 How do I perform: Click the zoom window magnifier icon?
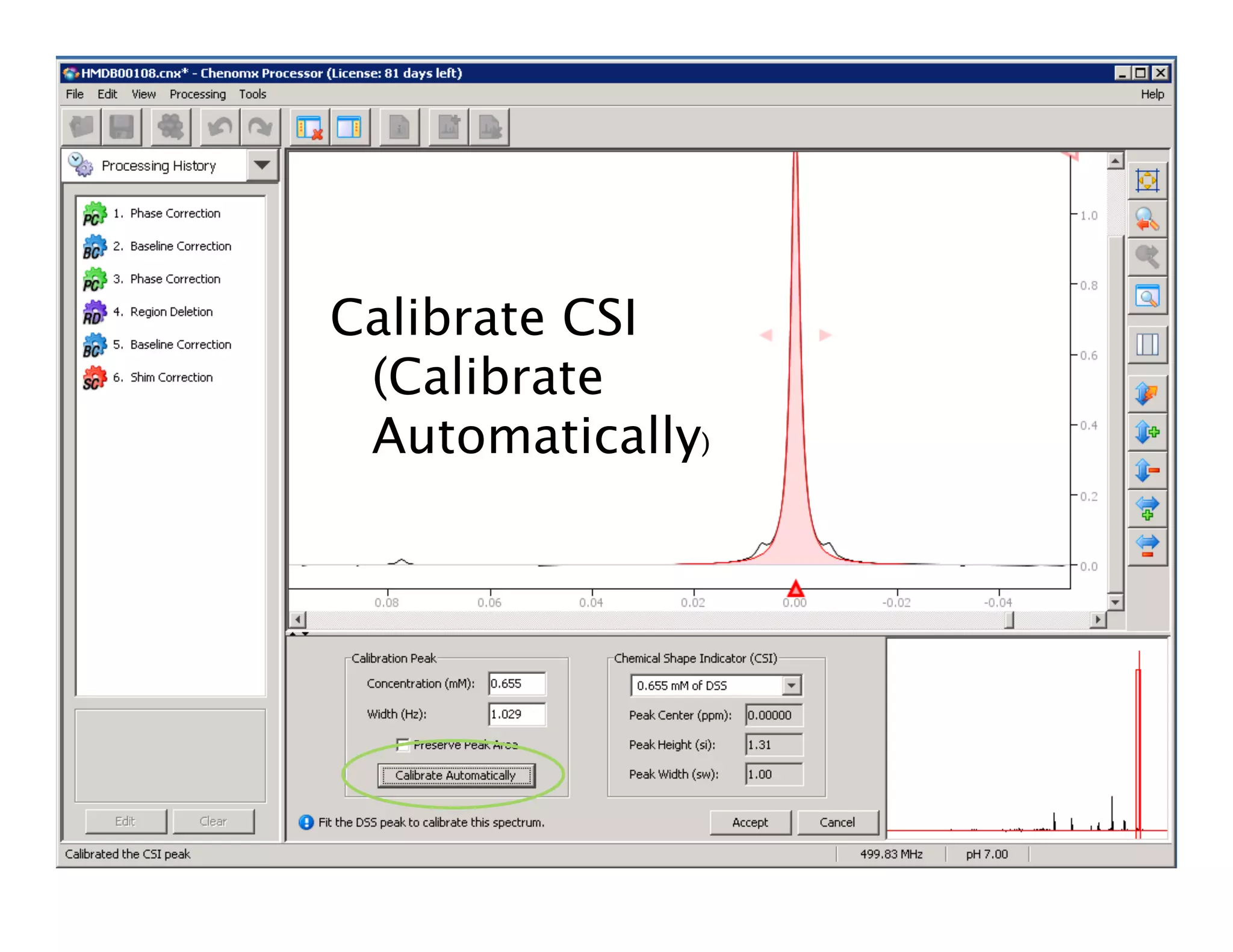[x=1147, y=296]
